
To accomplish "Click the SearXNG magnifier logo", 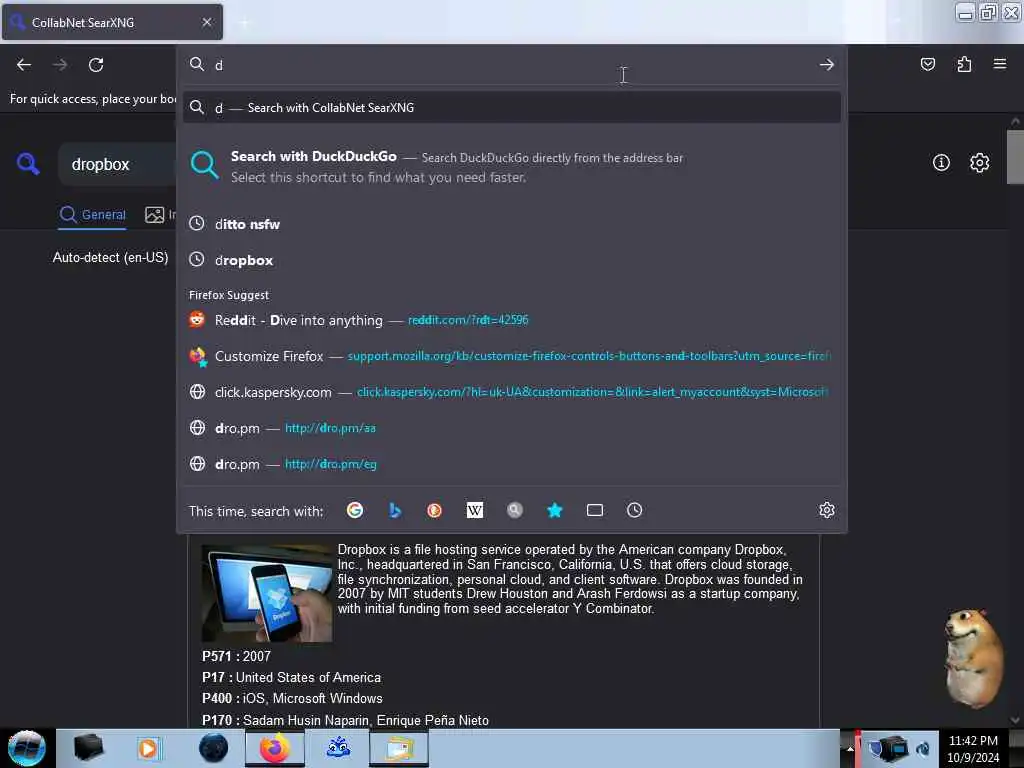I will 27,163.
